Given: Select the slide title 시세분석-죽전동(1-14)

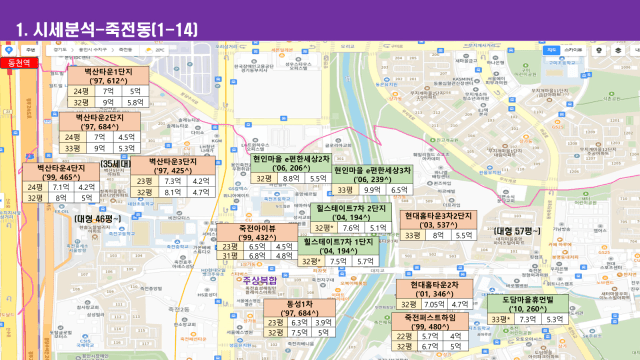Looking at the screenshot, I should (x=107, y=30).
